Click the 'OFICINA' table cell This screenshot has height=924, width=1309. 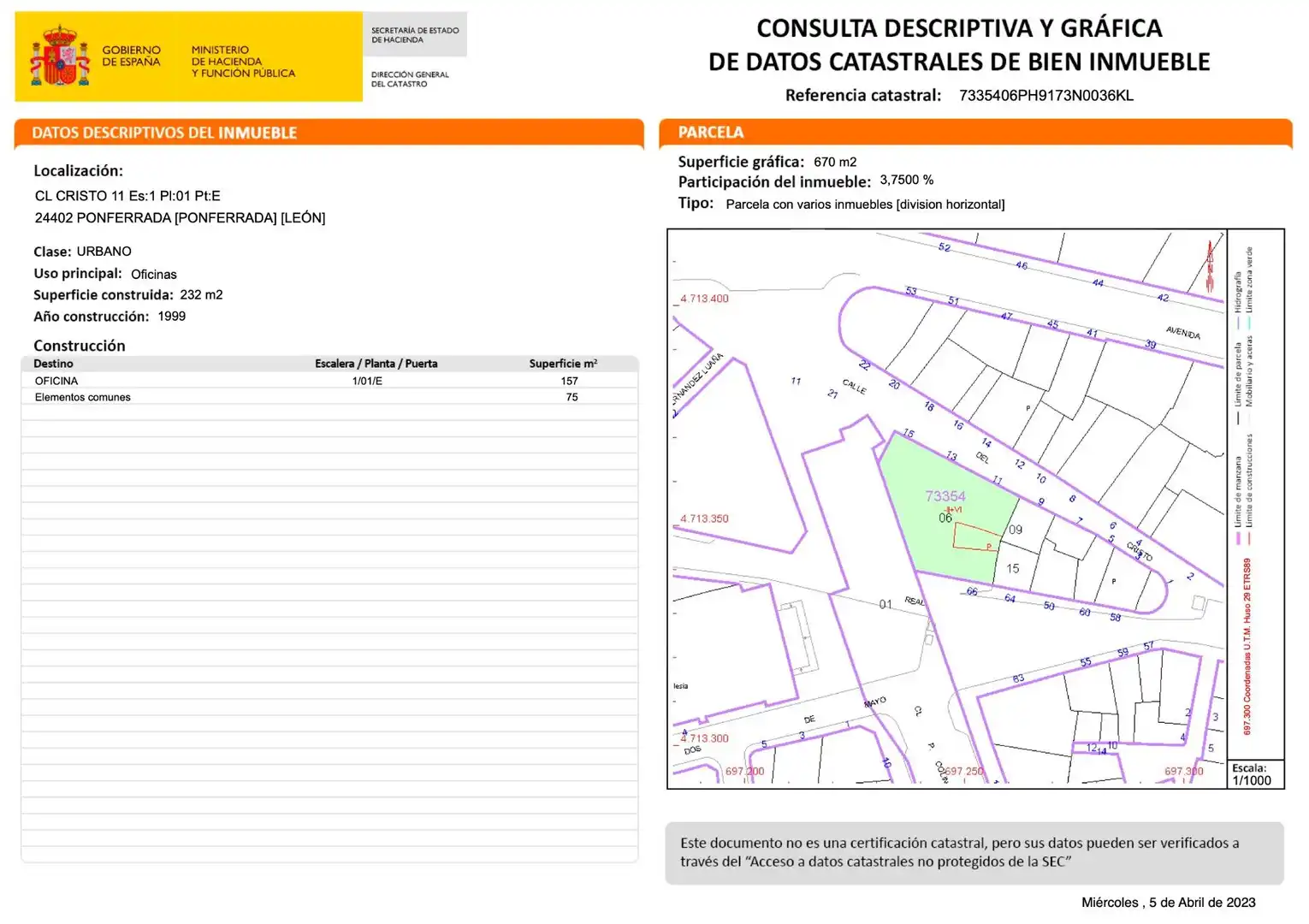[x=56, y=381]
